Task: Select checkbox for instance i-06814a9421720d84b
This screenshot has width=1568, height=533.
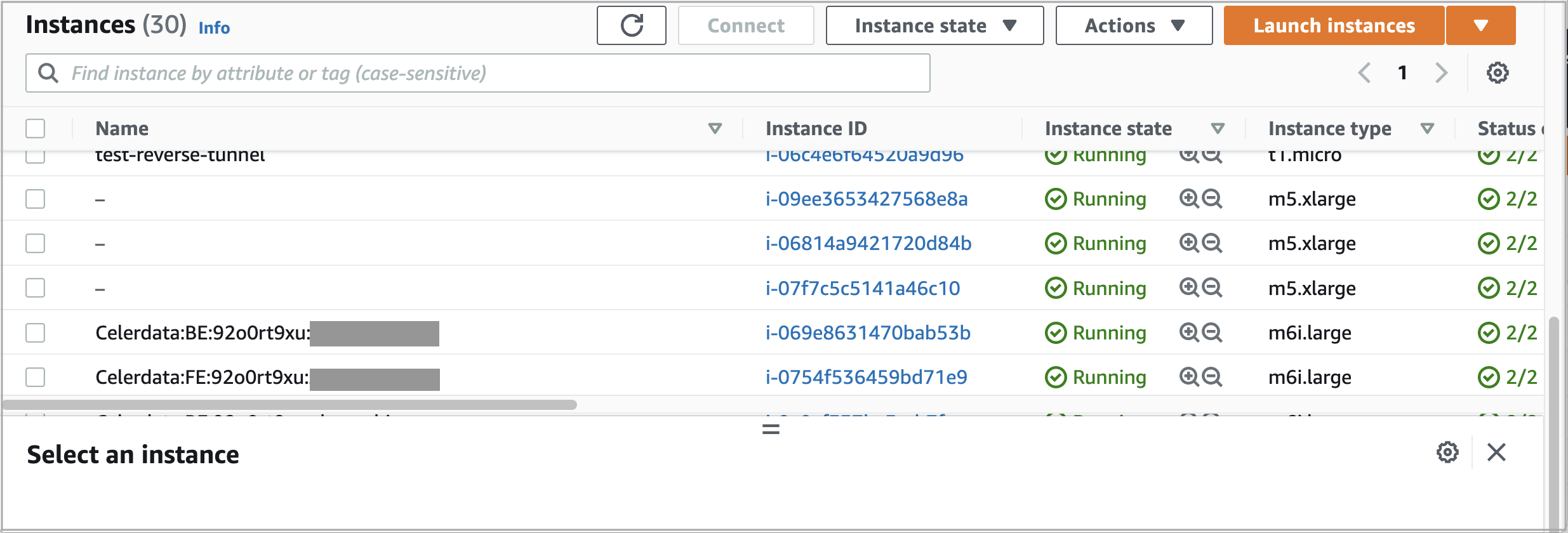Action: [x=36, y=243]
